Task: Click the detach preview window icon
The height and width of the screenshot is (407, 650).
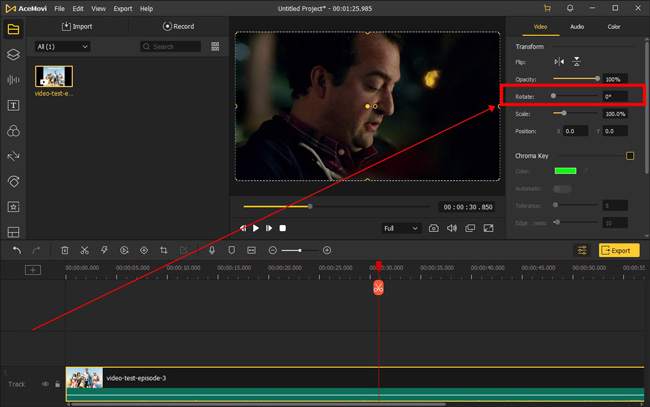Action: (x=470, y=228)
